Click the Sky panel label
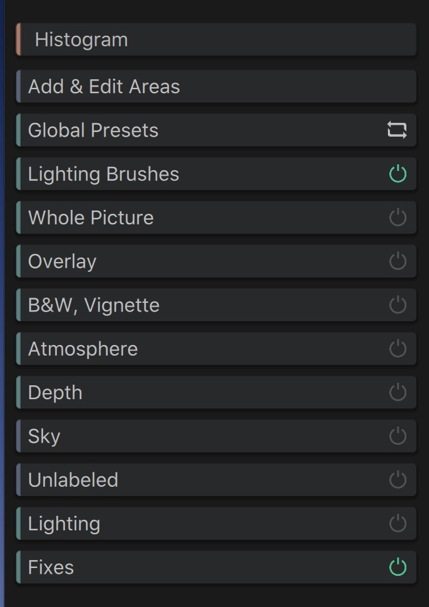The image size is (429, 607). click(x=44, y=437)
